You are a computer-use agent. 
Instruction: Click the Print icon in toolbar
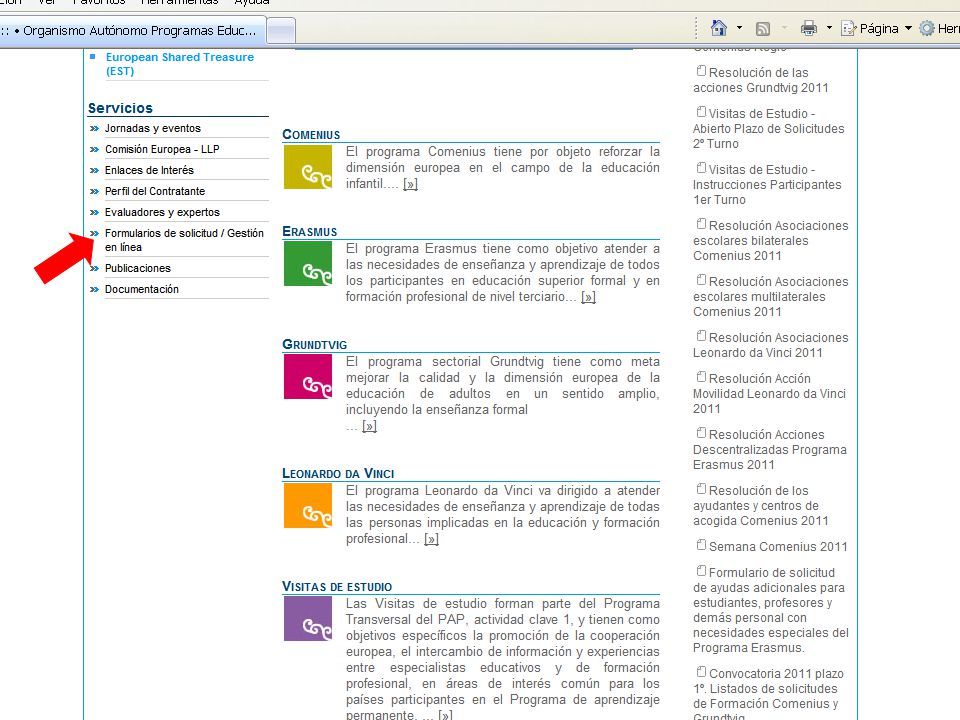tap(809, 28)
